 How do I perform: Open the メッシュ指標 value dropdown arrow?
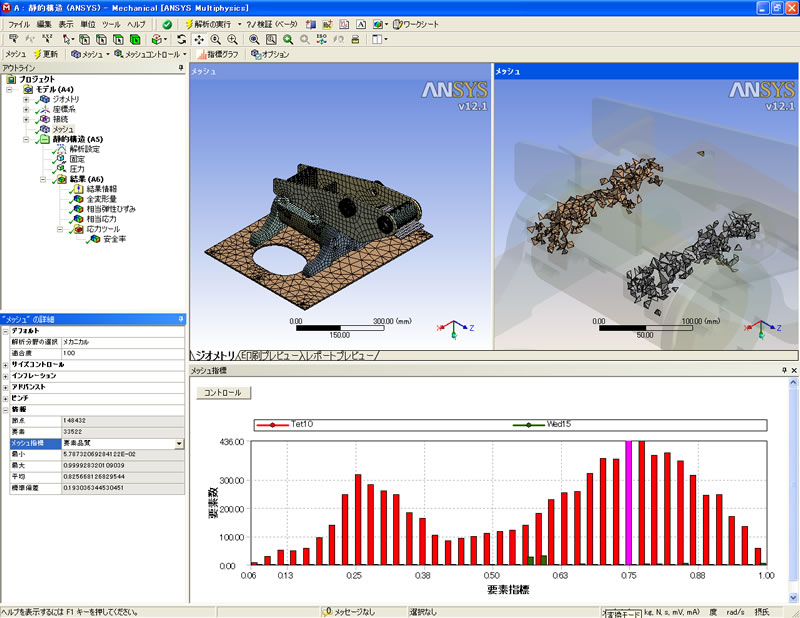tap(179, 443)
